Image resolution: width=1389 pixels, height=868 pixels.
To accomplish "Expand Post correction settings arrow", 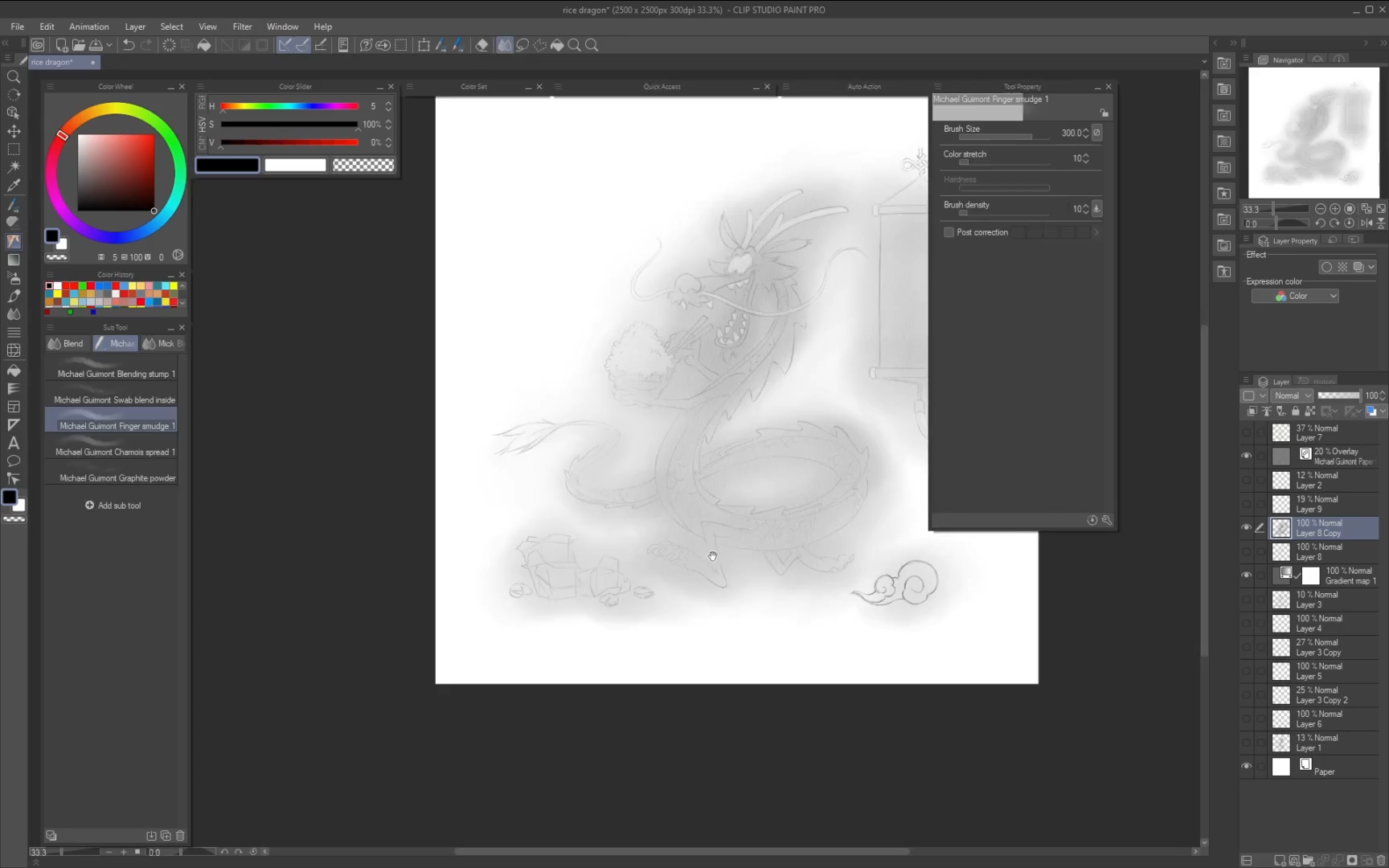I will (x=1096, y=232).
